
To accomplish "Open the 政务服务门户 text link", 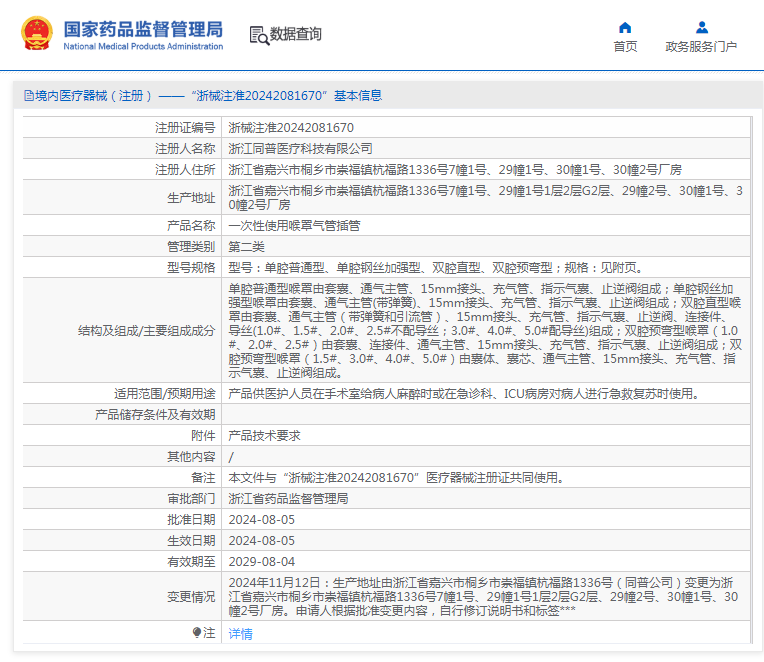I will coord(701,47).
